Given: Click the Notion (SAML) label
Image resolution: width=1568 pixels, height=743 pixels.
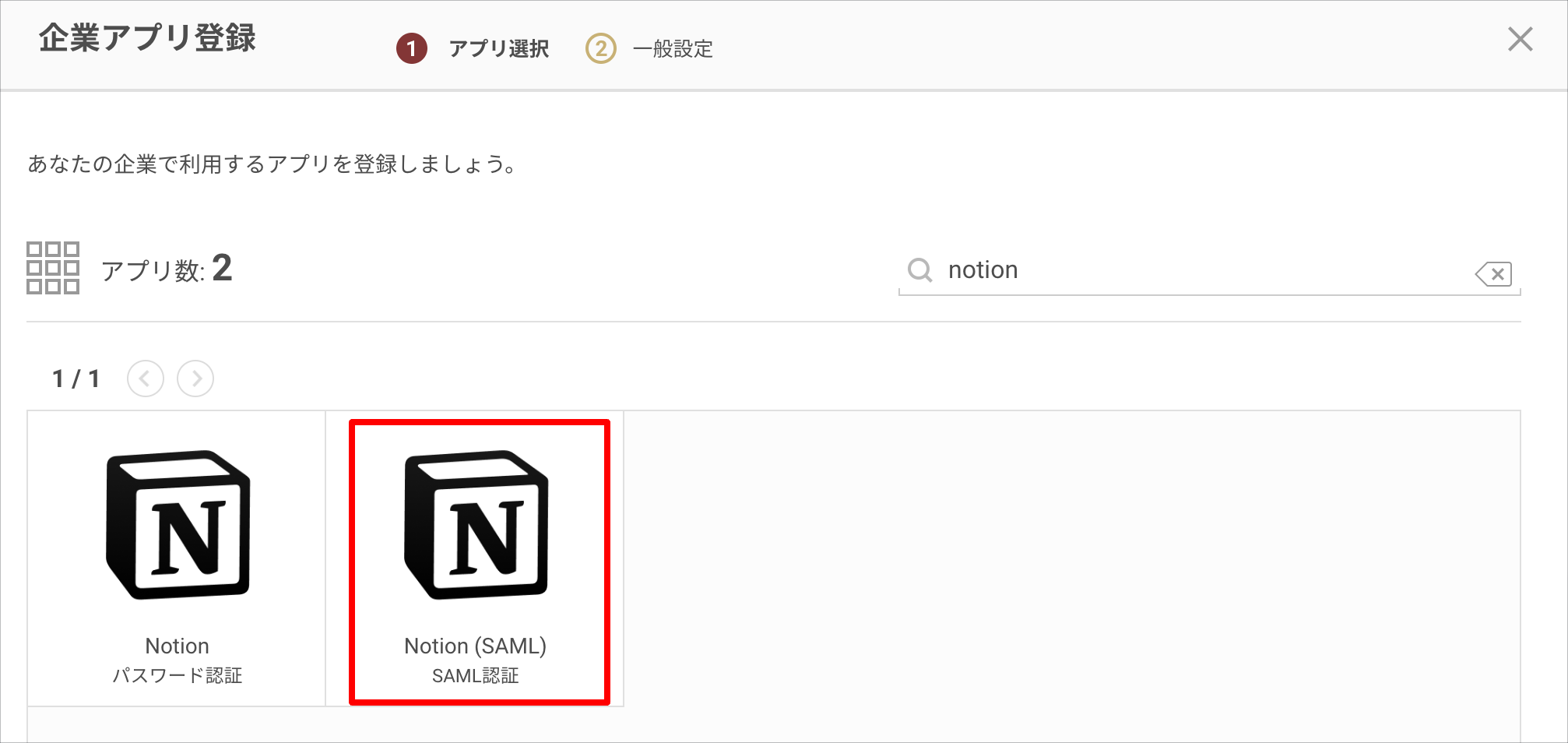Looking at the screenshot, I should pos(475,646).
